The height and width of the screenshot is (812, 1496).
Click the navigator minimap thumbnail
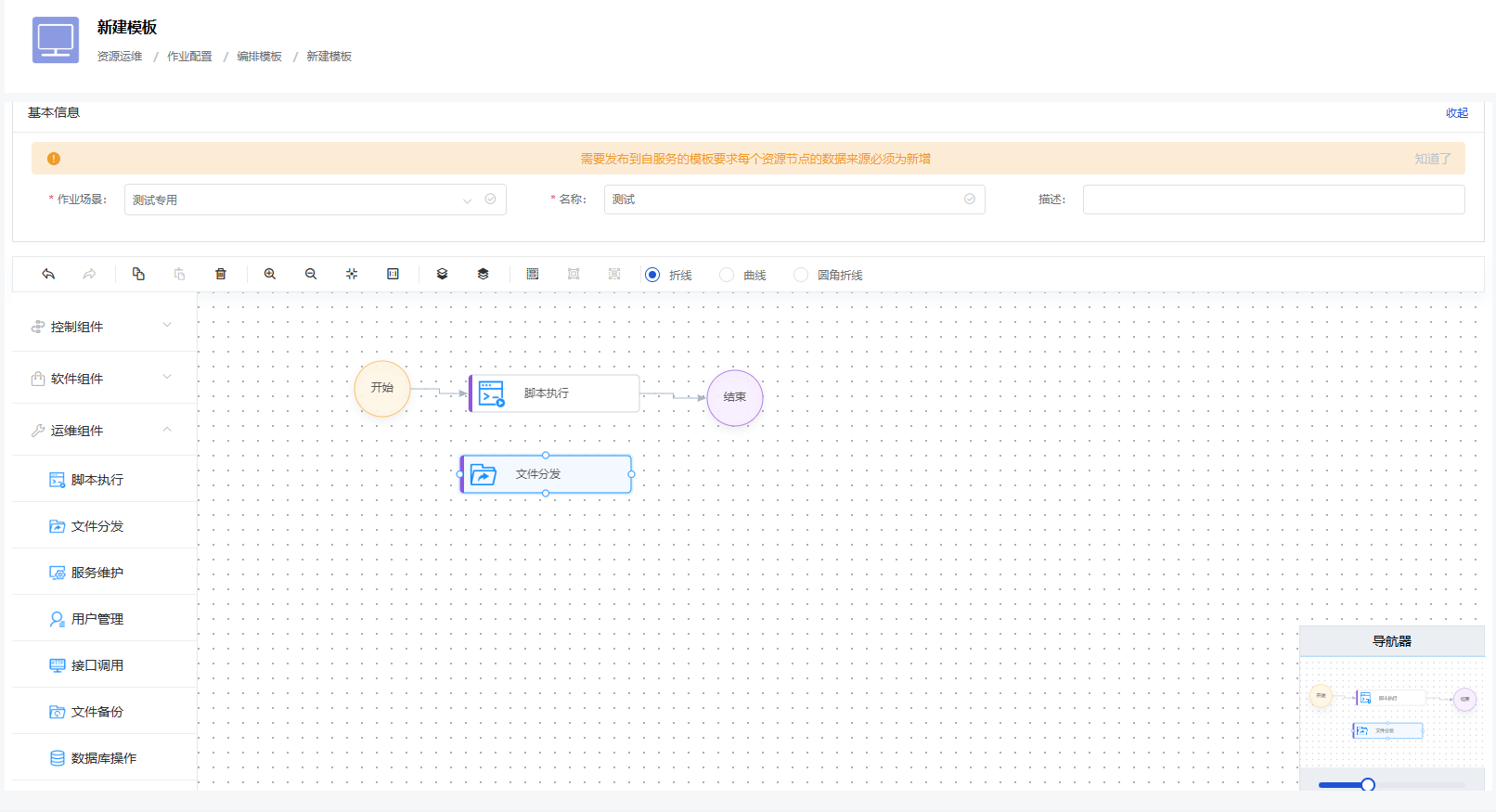[1392, 713]
